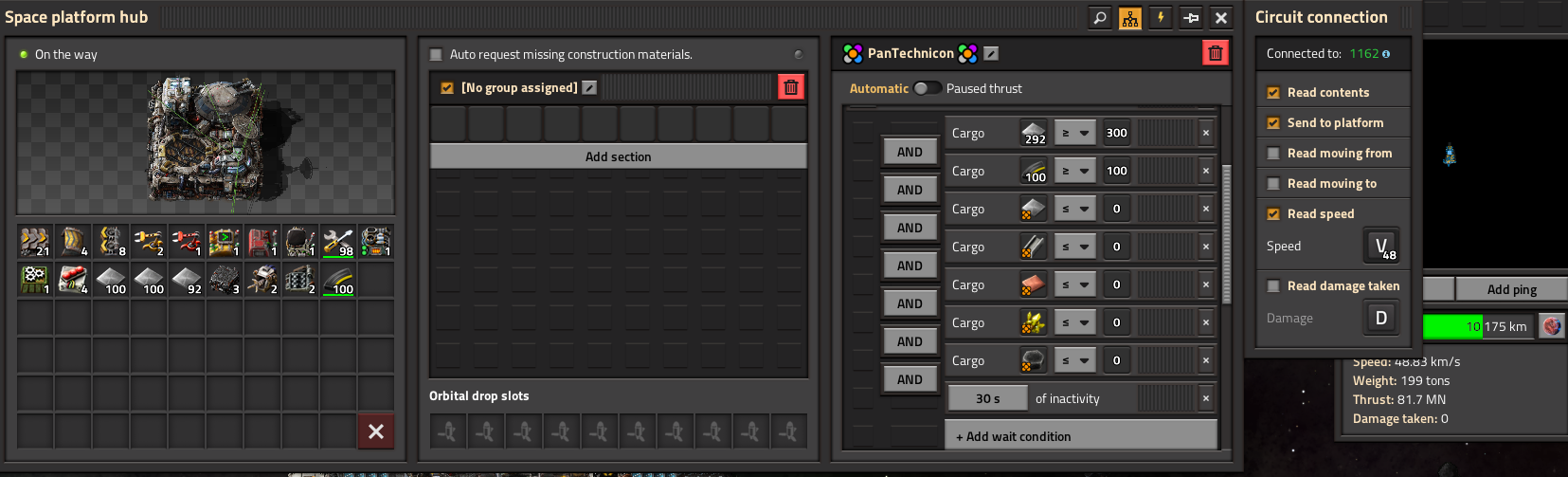
Task: Open the comparator dropdown for the 300 cargo condition
Action: 1074,134
